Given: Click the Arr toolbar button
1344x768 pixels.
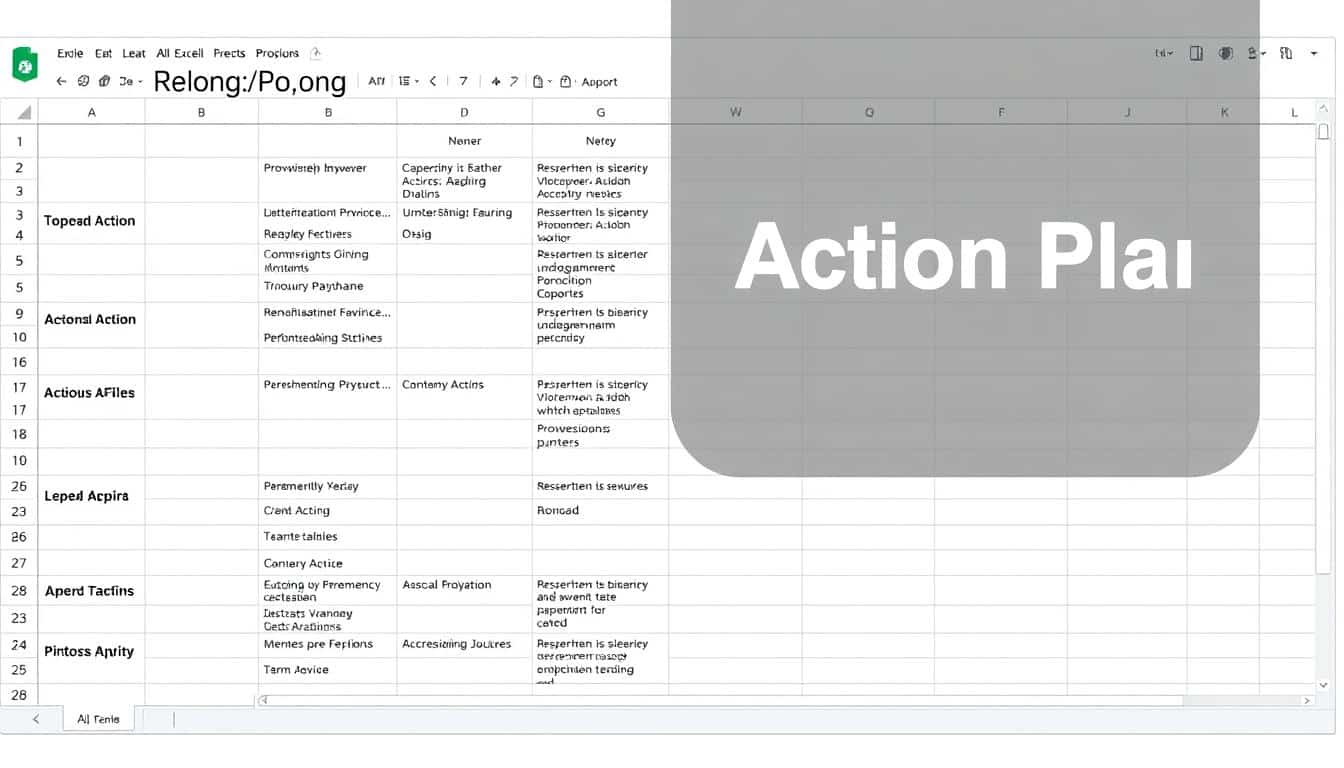Looking at the screenshot, I should tap(376, 81).
